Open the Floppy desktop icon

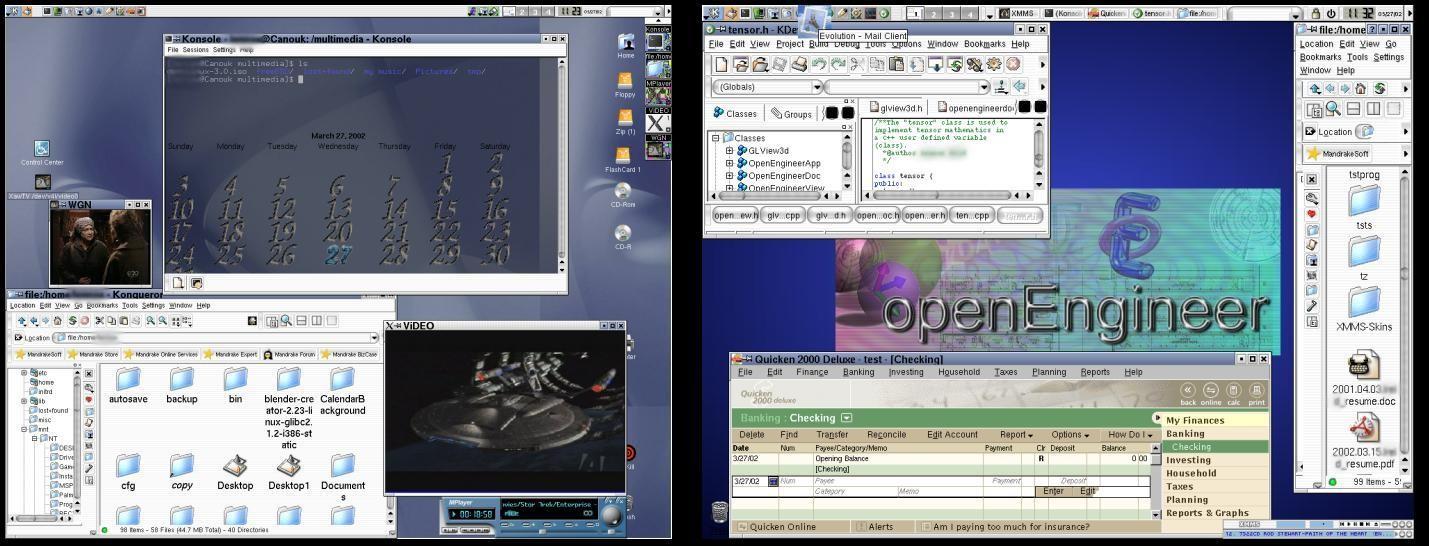(625, 85)
